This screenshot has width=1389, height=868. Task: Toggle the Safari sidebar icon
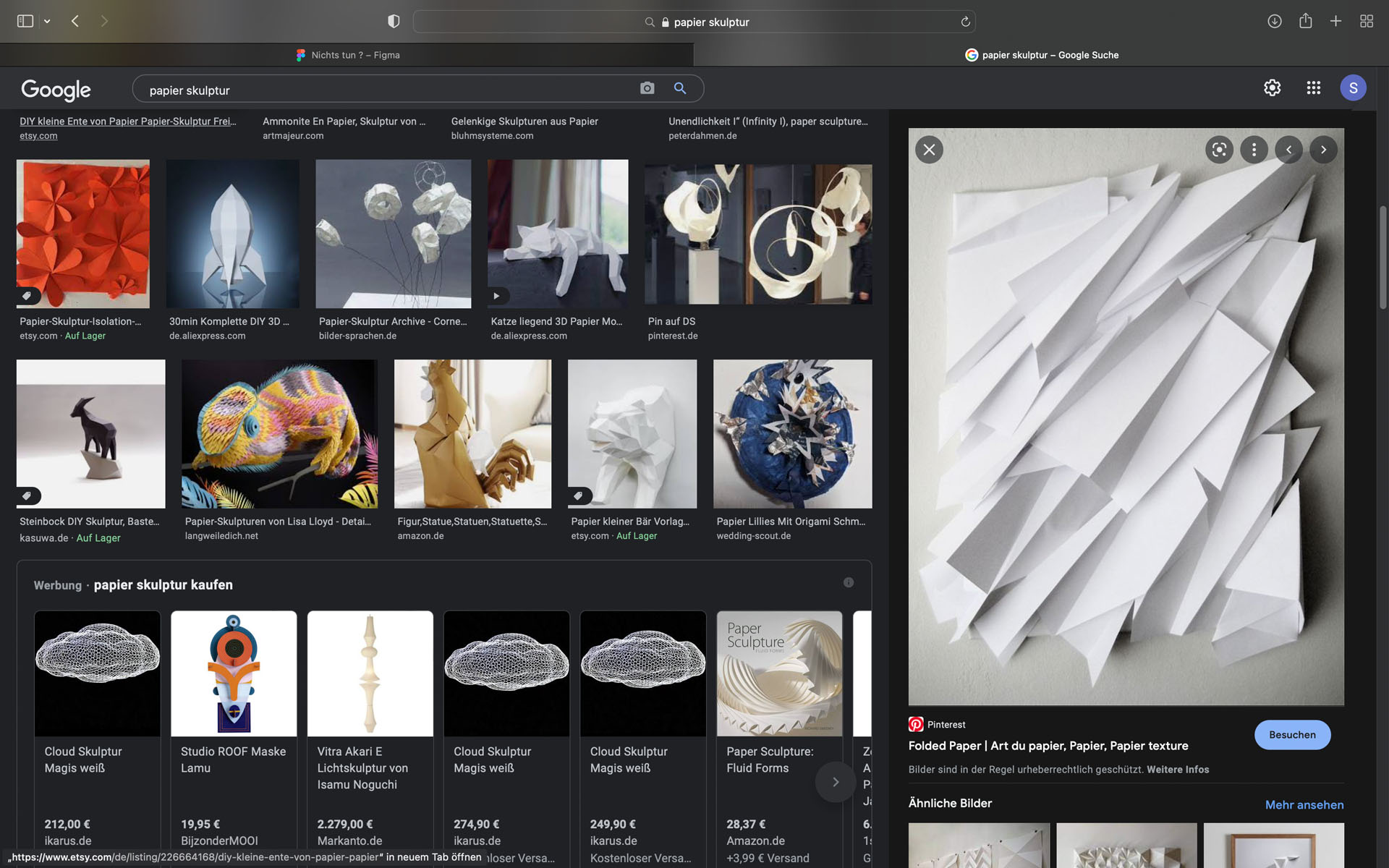tap(25, 22)
